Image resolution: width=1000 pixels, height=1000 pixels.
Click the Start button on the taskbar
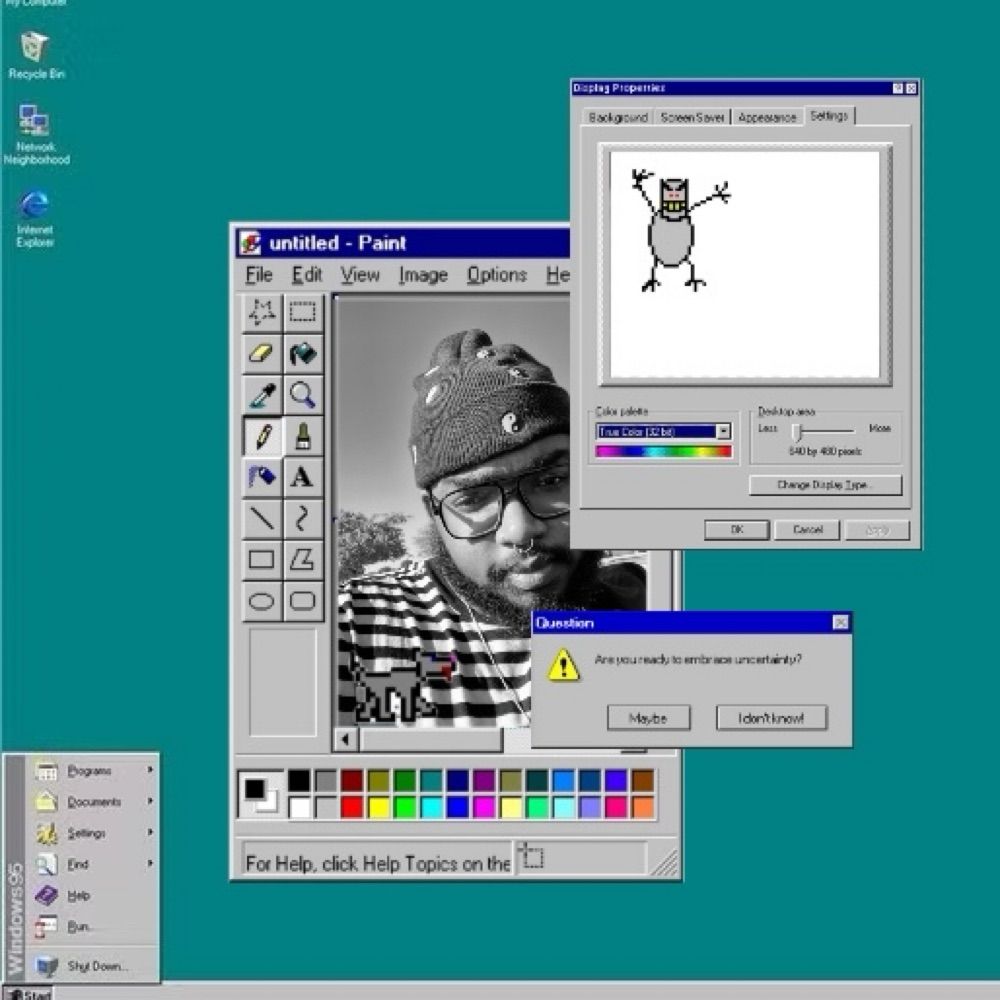29,994
